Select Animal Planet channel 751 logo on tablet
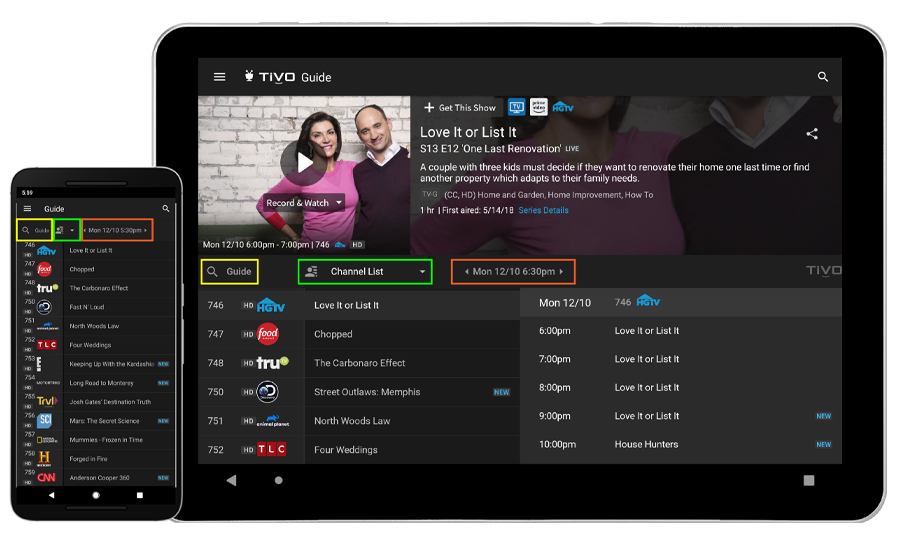The height and width of the screenshot is (550, 900). (x=273, y=421)
